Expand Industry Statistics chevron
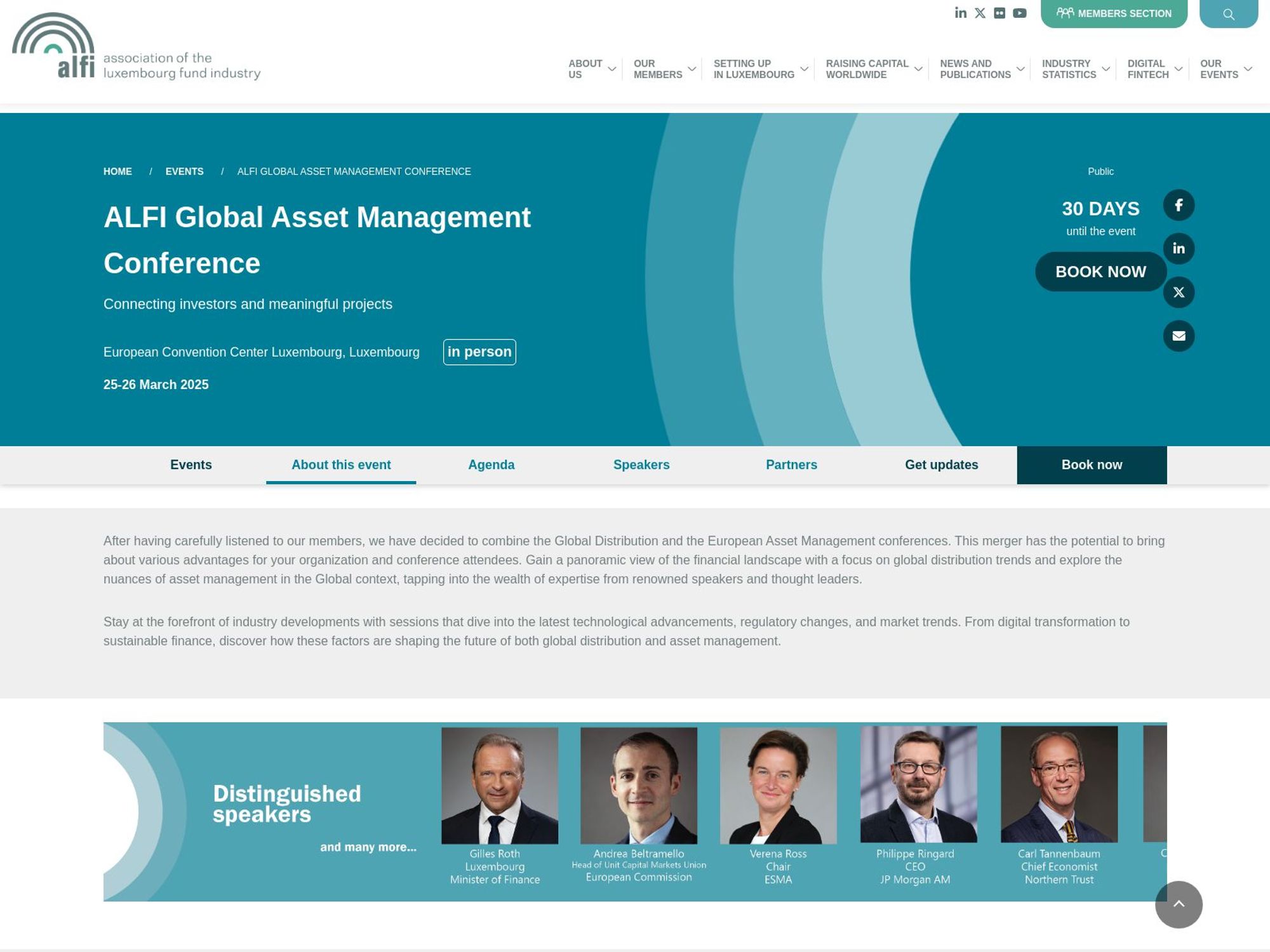 point(1106,69)
